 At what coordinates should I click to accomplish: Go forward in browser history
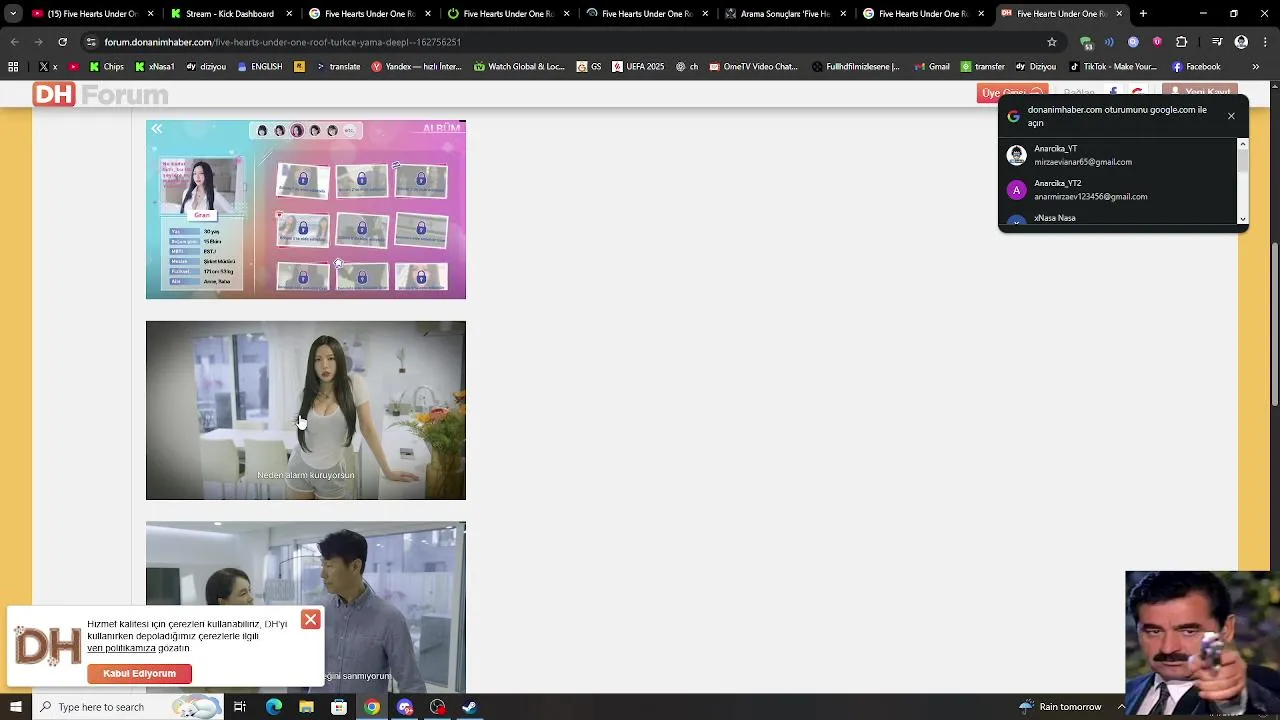[x=38, y=42]
